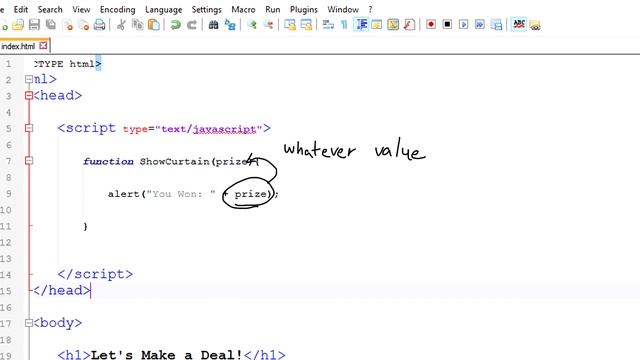Open Find with the binoculars icon
Viewport: 640px width, 360px height.
point(213,25)
